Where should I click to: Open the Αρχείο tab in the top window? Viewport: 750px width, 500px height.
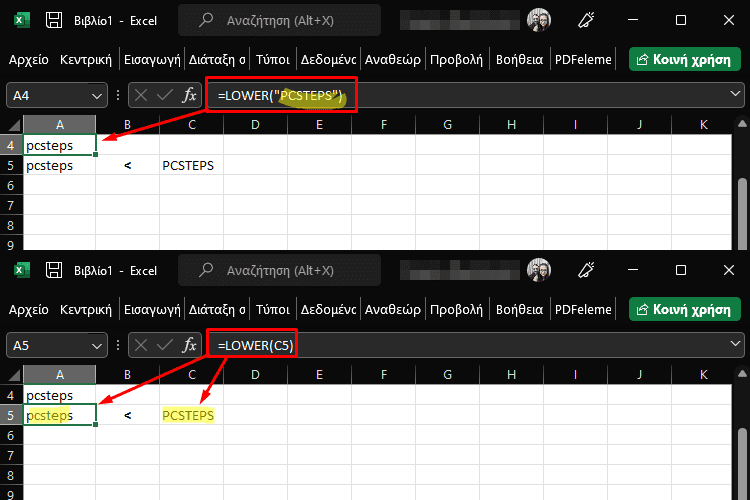tap(29, 59)
